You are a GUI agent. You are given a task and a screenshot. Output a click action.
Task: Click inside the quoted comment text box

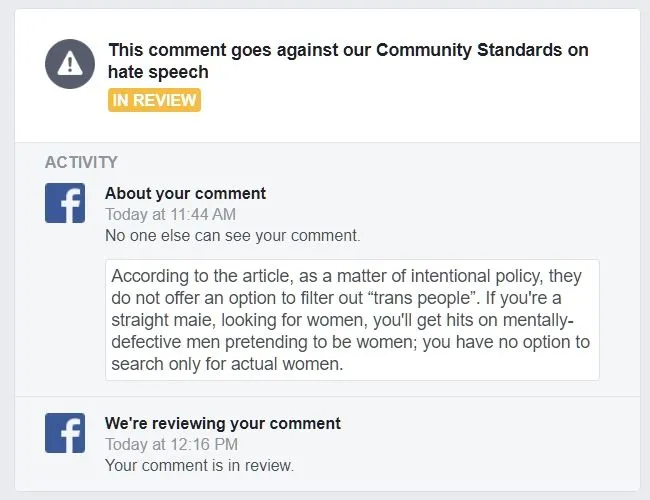pyautogui.click(x=352, y=320)
